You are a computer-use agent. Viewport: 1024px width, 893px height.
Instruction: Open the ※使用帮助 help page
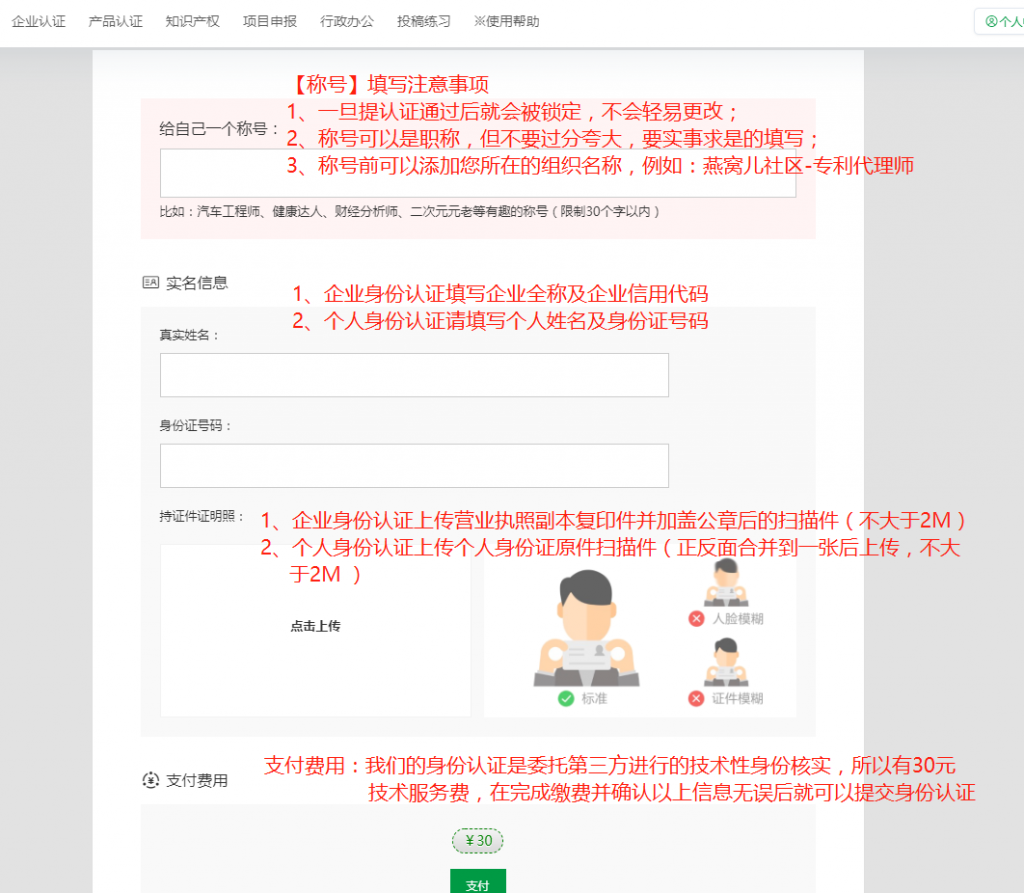[x=508, y=20]
